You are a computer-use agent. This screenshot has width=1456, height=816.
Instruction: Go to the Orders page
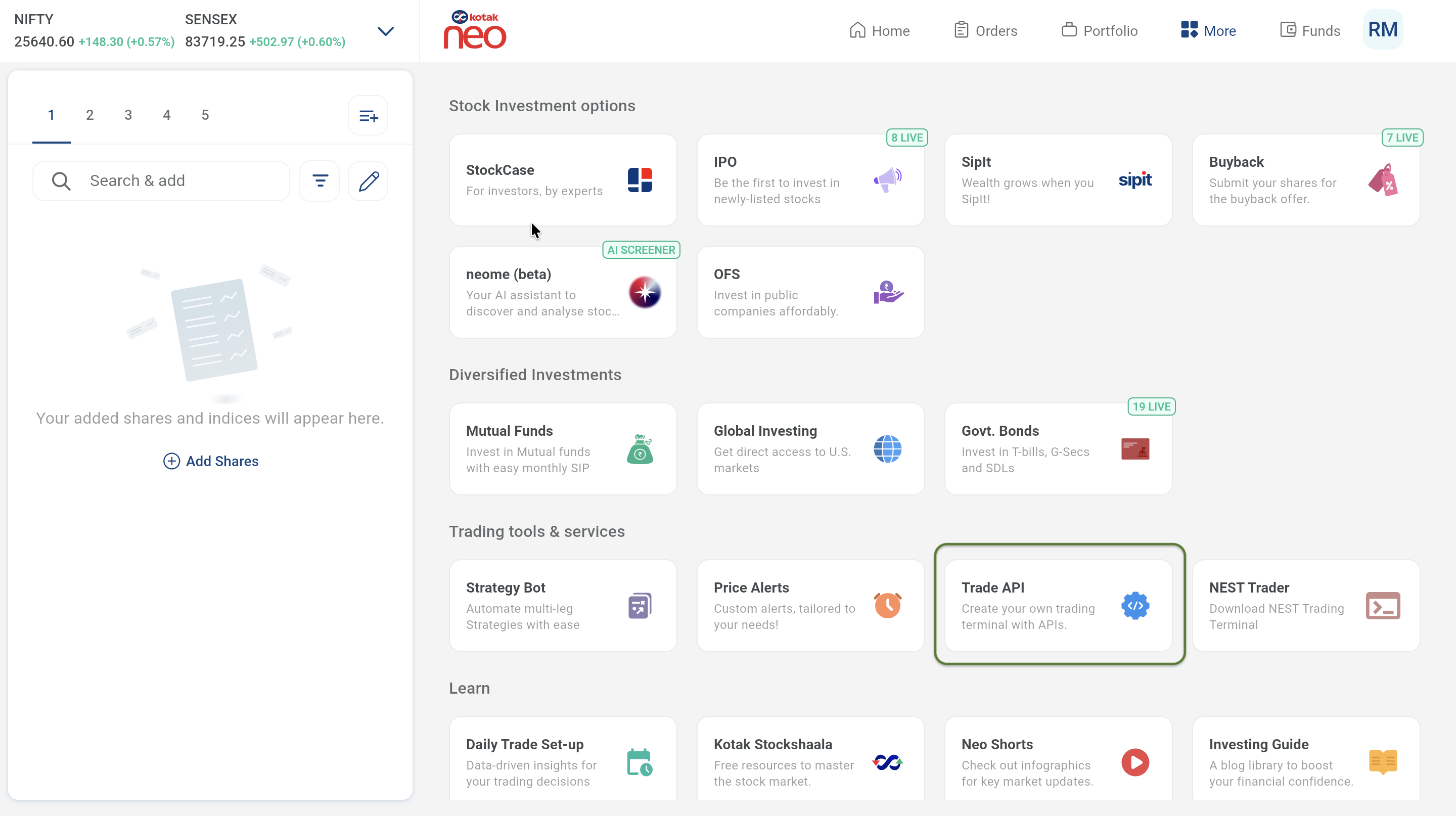[x=986, y=30]
